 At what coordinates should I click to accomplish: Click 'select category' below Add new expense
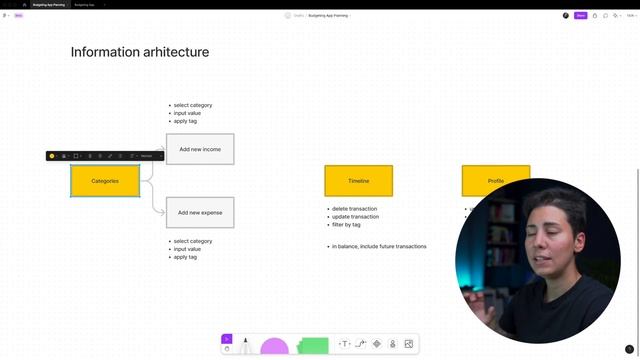(x=193, y=241)
